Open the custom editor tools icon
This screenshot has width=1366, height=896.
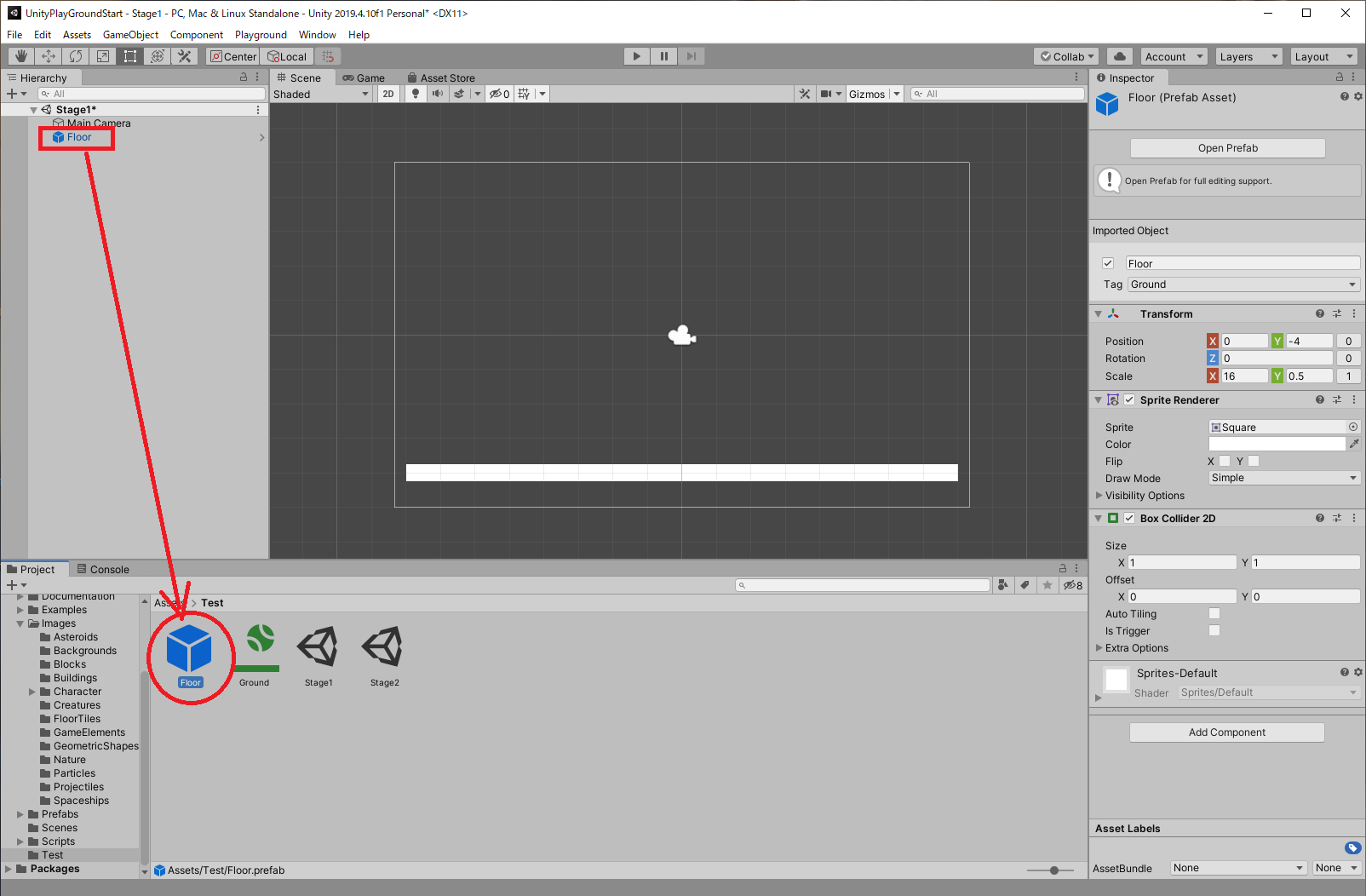pos(185,56)
